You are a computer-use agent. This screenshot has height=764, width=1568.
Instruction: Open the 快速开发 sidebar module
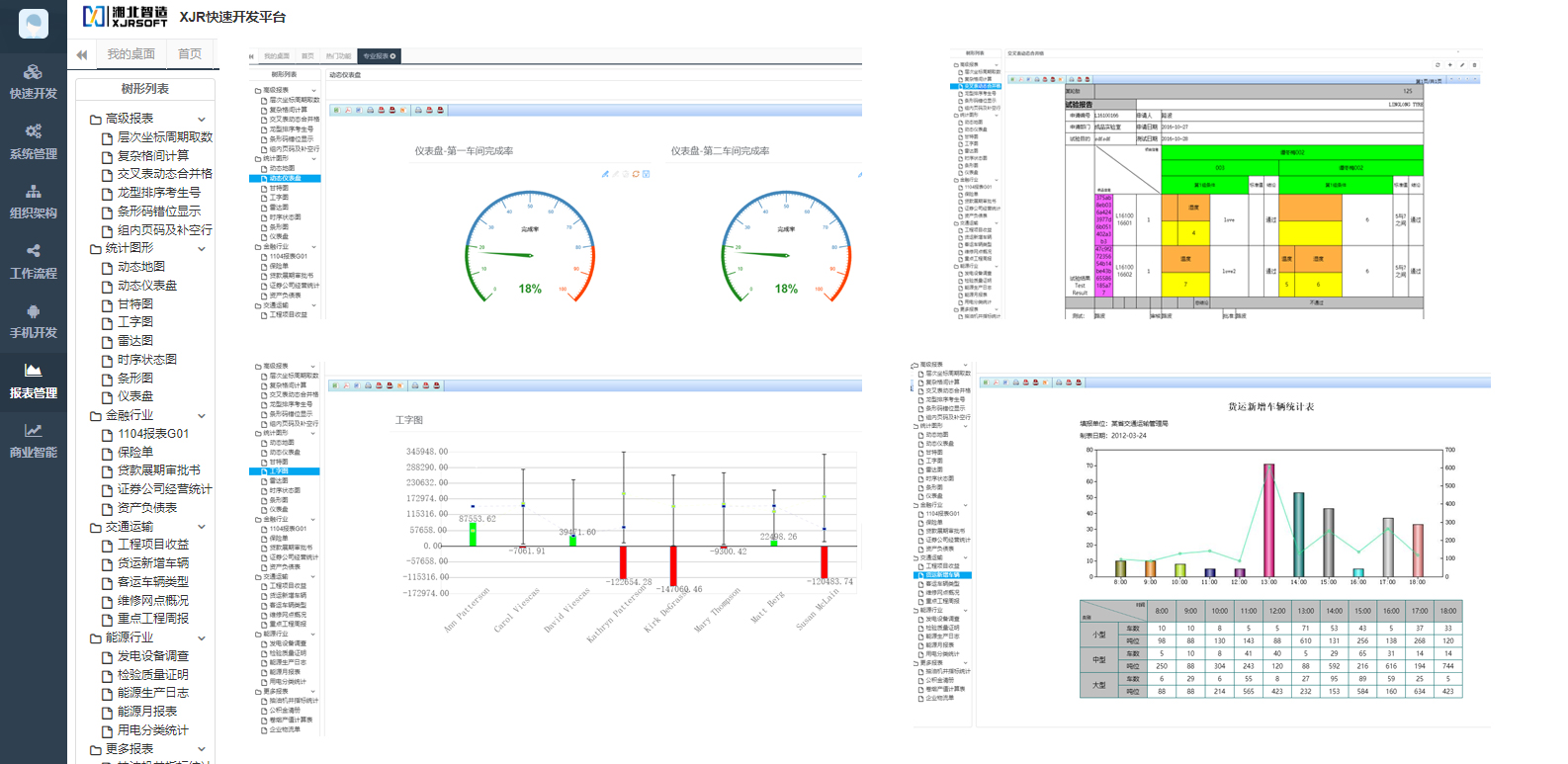34,82
